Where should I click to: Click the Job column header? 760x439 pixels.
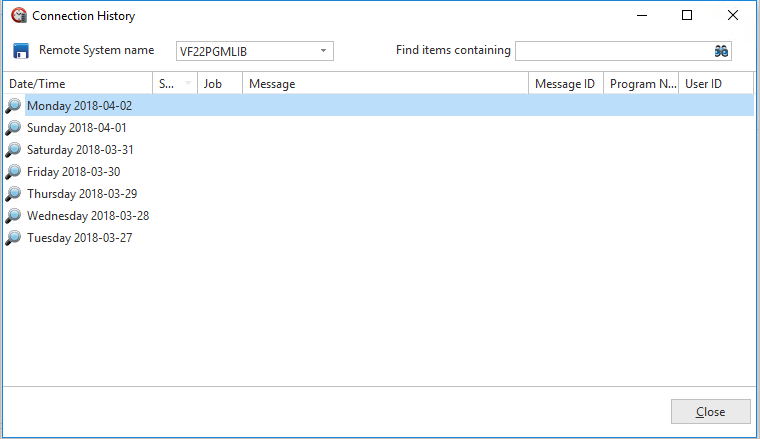click(220, 83)
